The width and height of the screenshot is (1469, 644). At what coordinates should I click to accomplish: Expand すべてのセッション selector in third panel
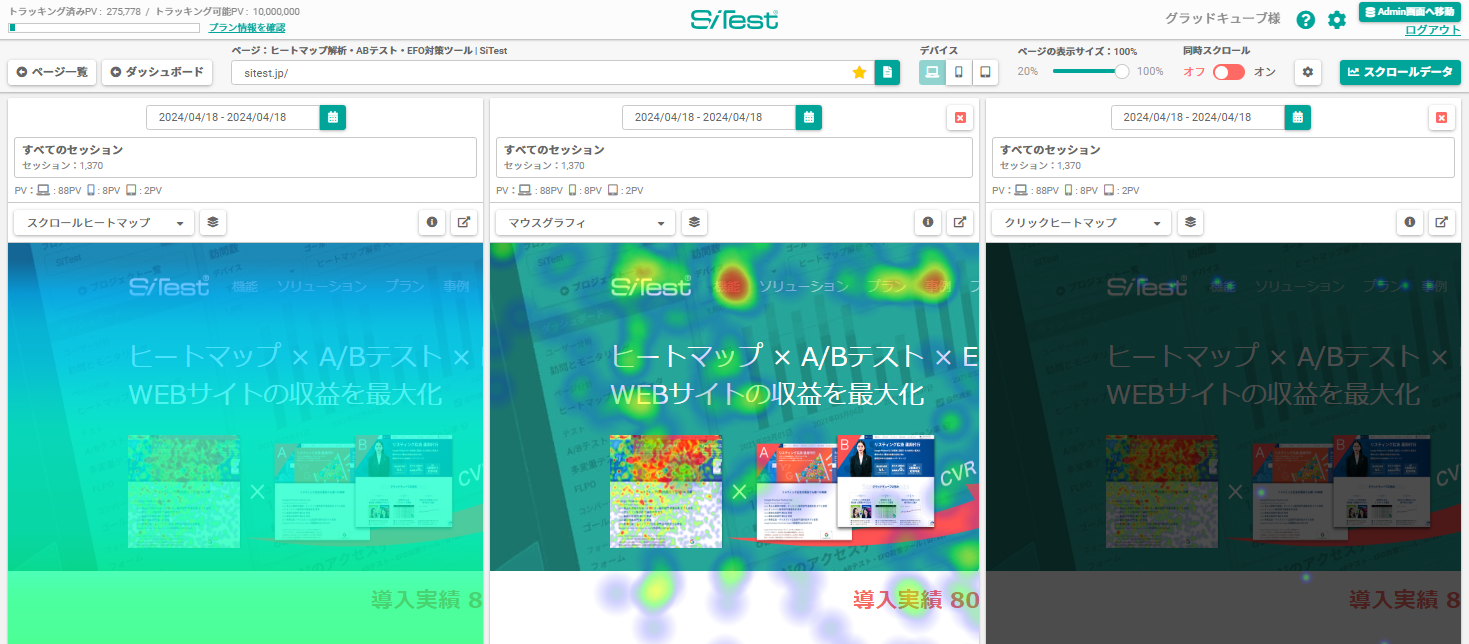(1223, 158)
